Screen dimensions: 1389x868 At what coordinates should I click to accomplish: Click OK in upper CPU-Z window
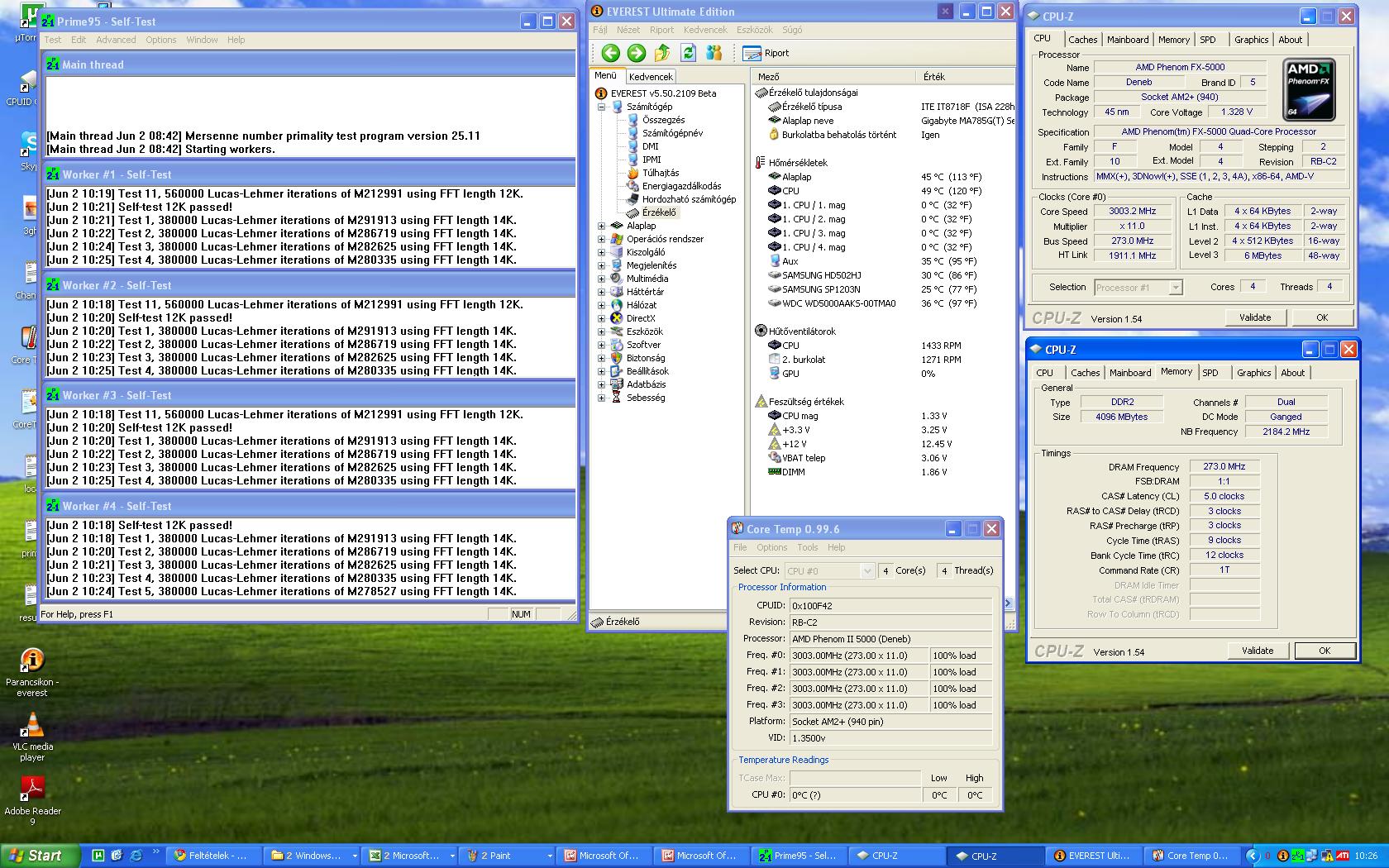pos(1322,317)
